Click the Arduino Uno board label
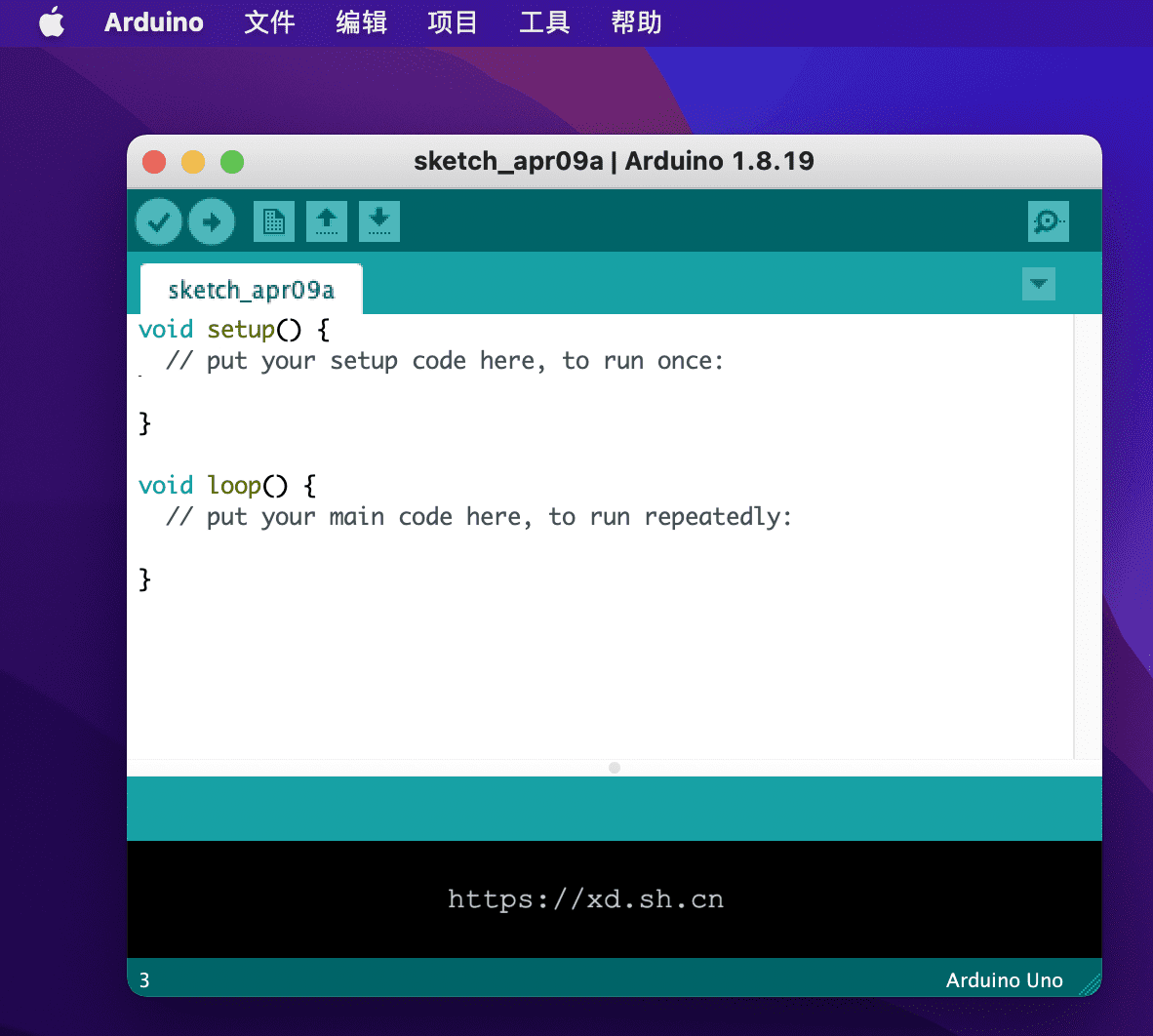This screenshot has width=1153, height=1036. (x=1004, y=980)
